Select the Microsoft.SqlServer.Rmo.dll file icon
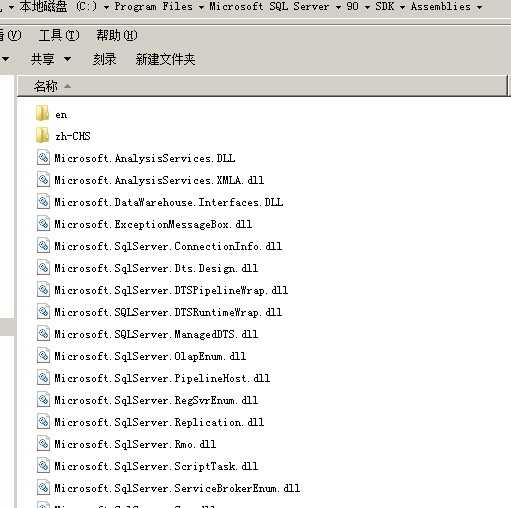This screenshot has width=511, height=508. [43, 444]
